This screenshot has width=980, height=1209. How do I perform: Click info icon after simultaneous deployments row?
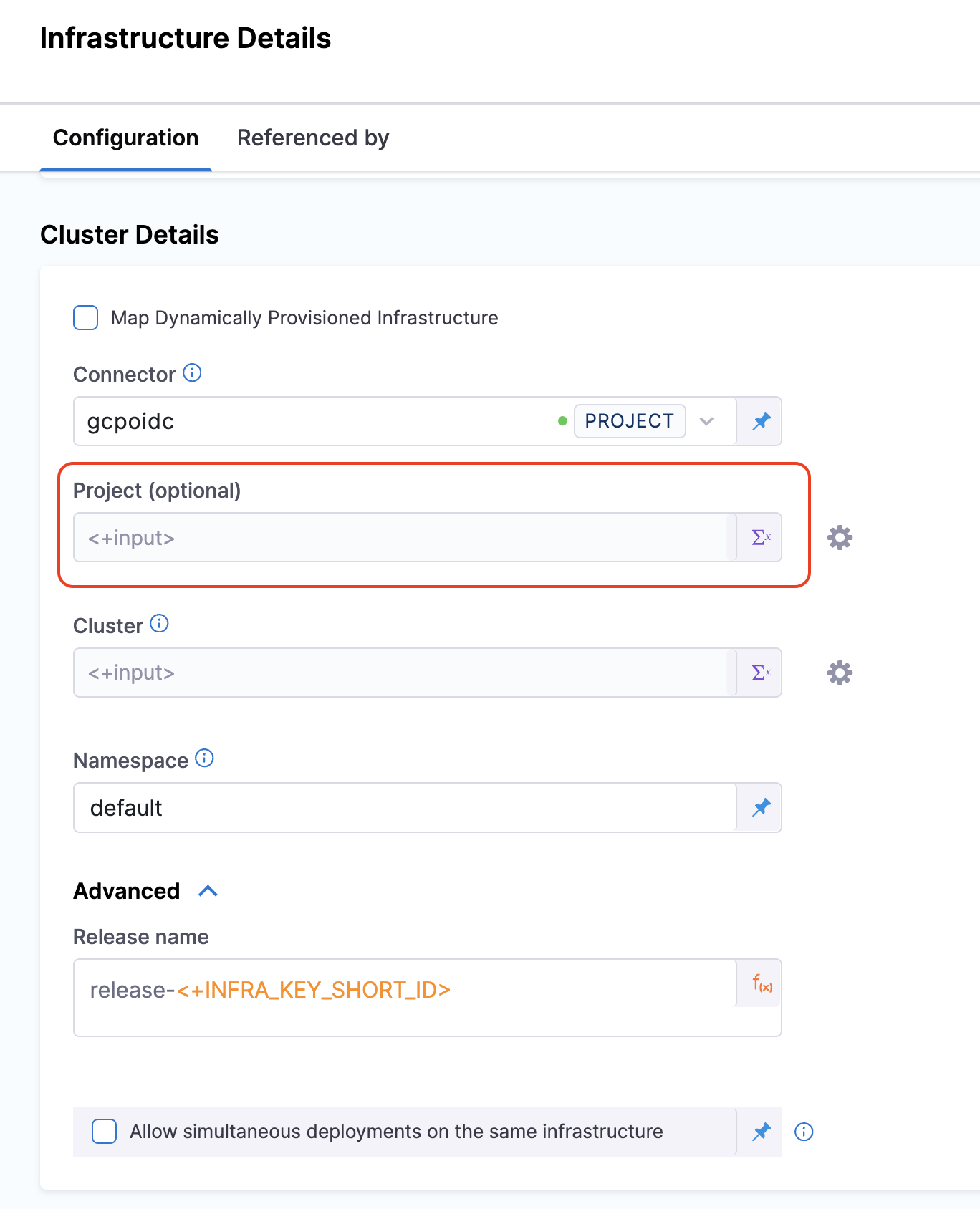tap(804, 1132)
